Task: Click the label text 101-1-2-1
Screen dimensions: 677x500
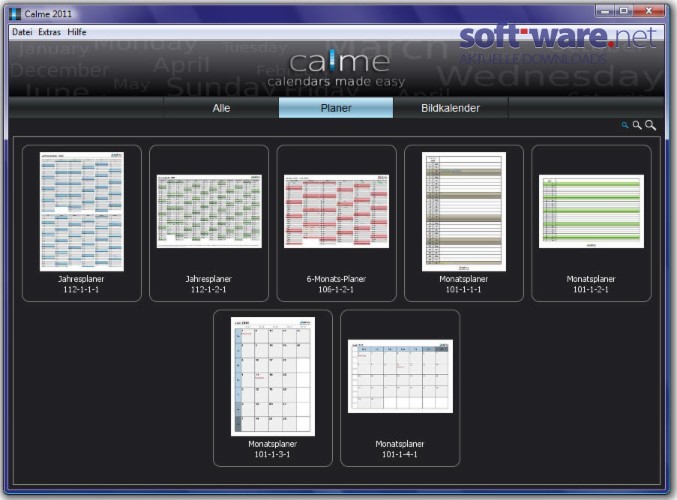Action: click(591, 289)
